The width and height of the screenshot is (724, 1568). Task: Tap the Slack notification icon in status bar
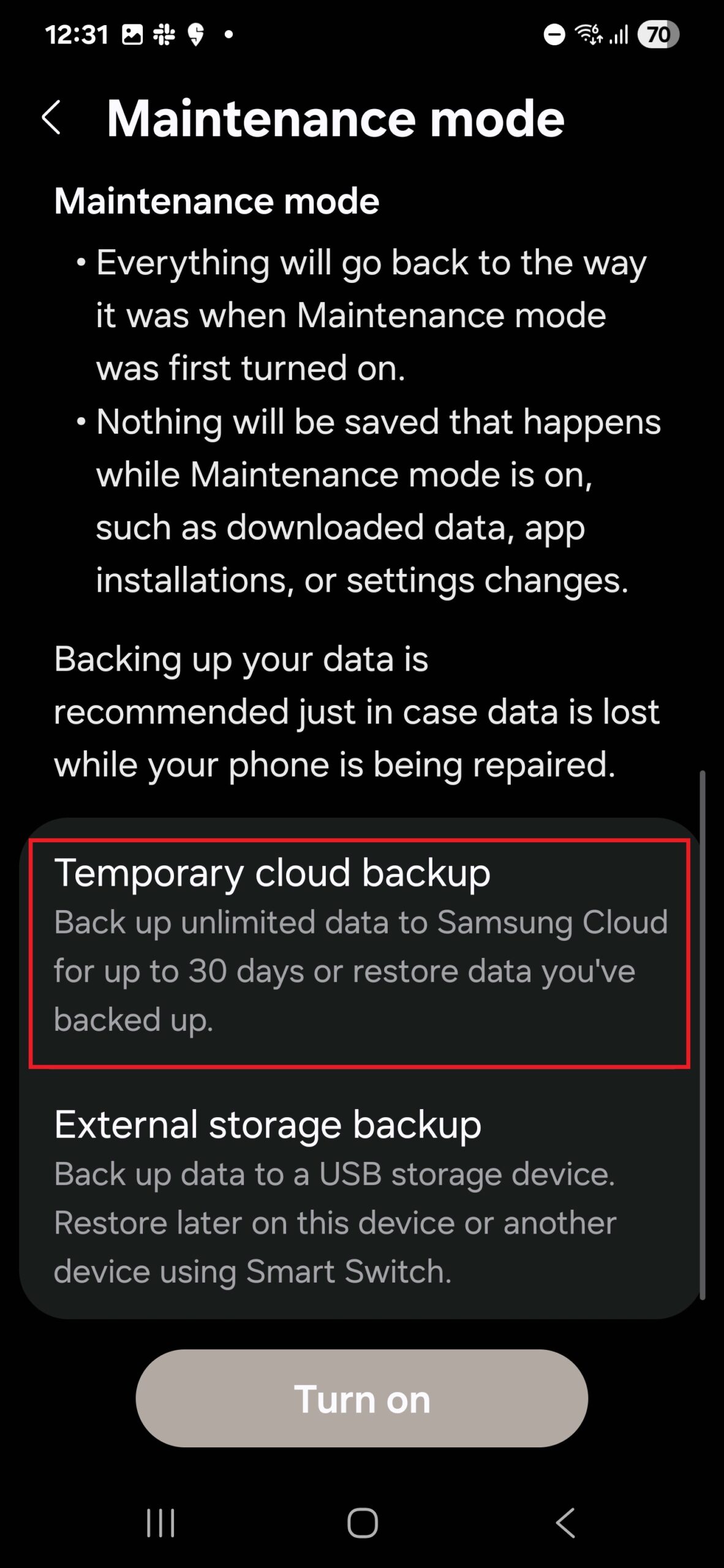(x=164, y=35)
